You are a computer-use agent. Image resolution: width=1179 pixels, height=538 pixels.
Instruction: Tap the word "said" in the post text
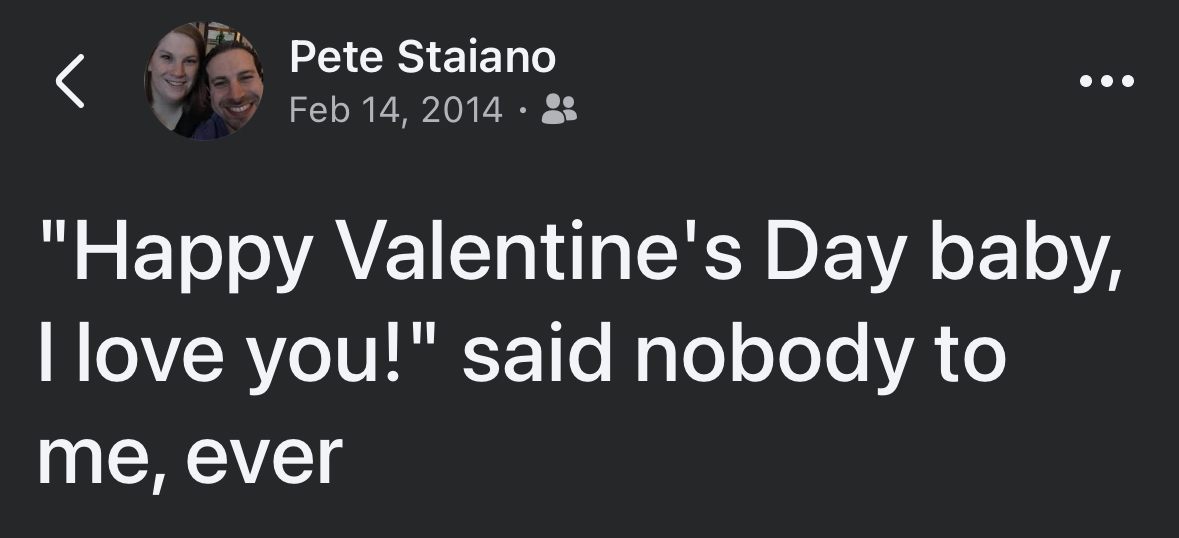[x=535, y=355]
